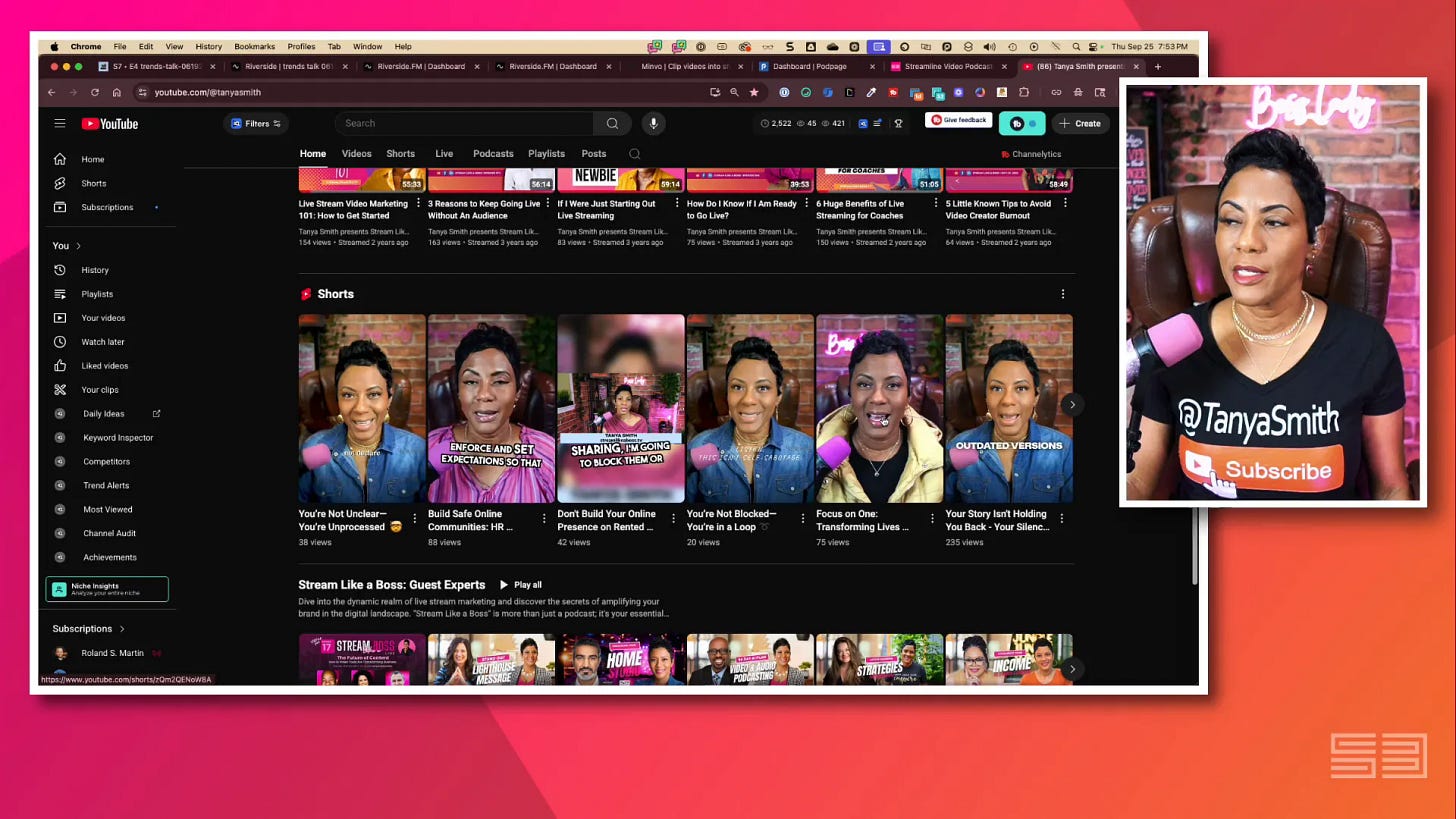1456x819 pixels.
Task: Search within channel using tab-bar magnifier
Action: tap(634, 154)
